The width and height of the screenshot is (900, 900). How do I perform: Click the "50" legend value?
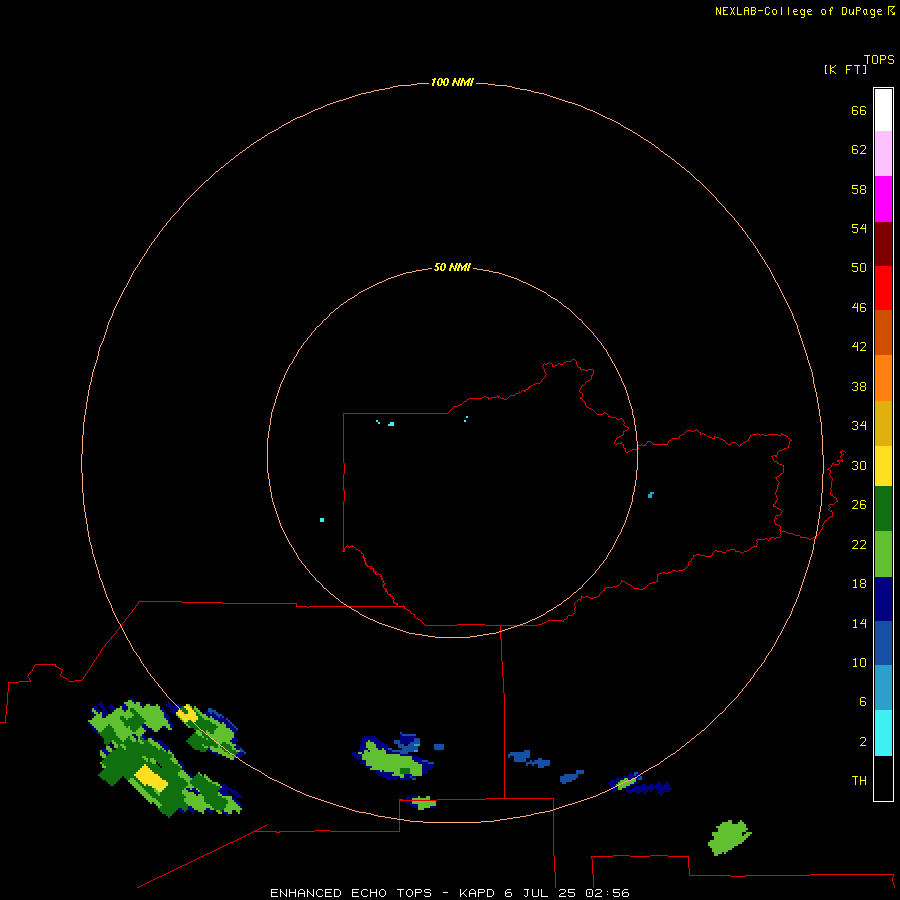point(859,268)
